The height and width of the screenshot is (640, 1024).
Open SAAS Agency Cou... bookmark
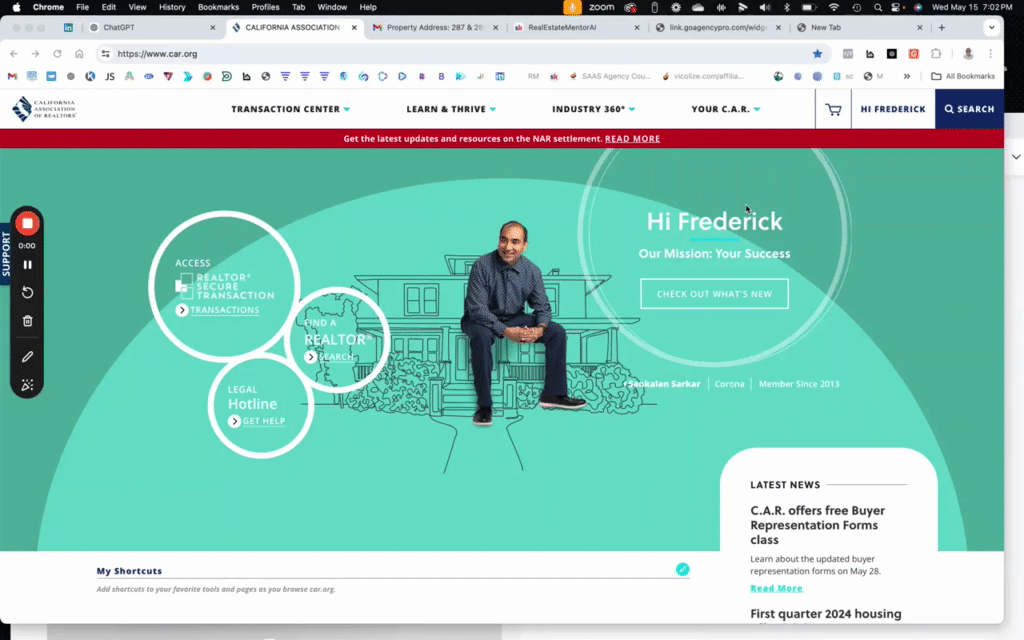[610, 76]
